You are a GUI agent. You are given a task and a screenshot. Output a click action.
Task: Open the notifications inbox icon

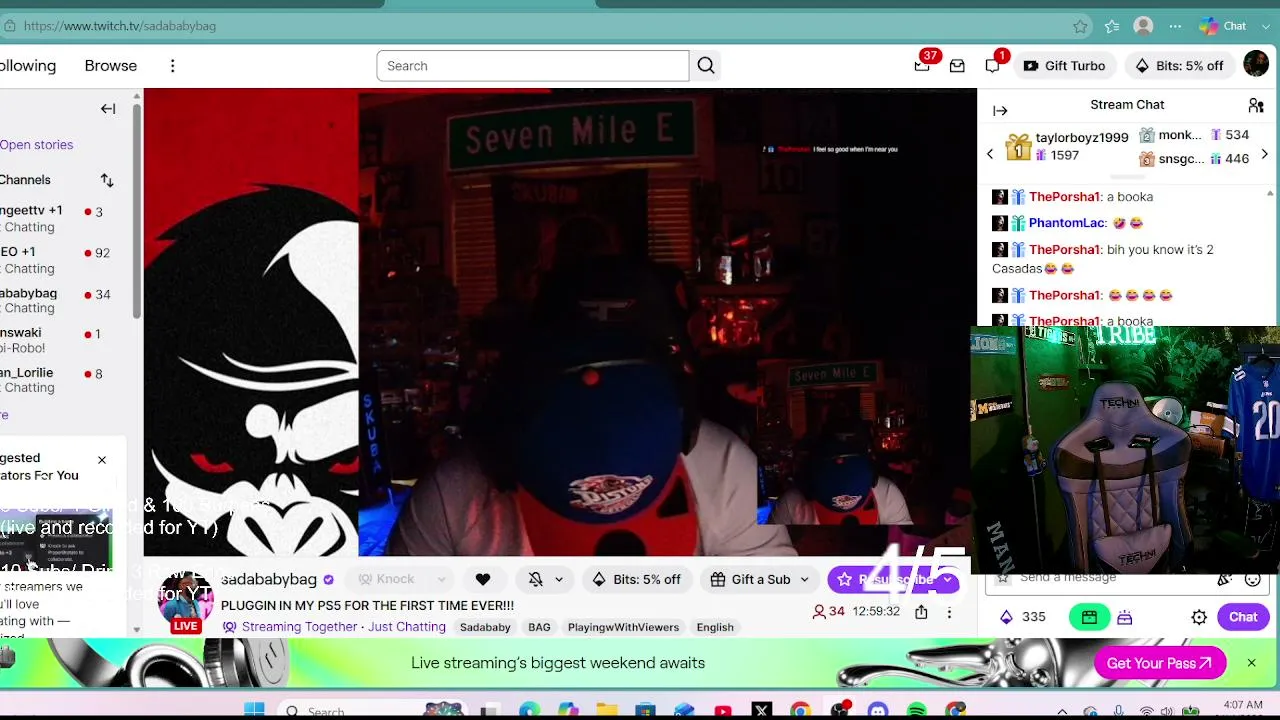[957, 66]
